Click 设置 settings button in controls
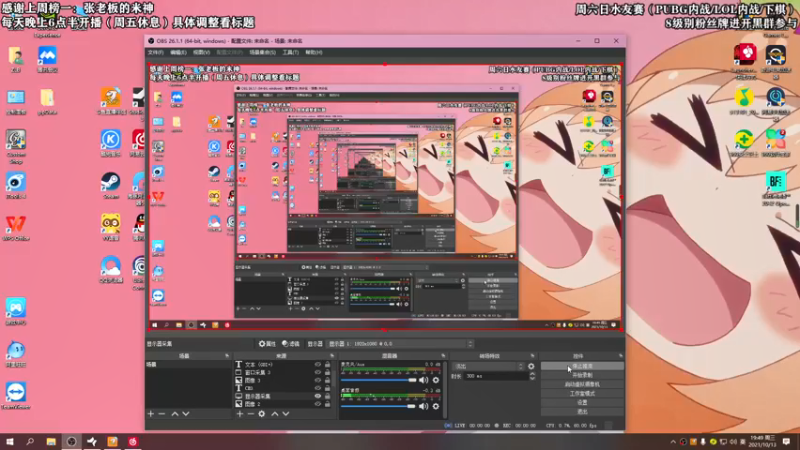 [x=582, y=403]
